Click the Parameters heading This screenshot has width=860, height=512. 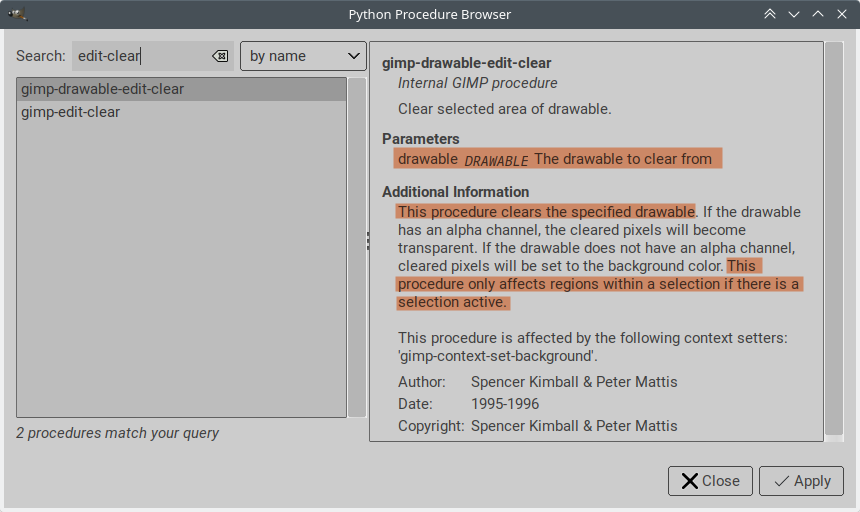tap(421, 139)
